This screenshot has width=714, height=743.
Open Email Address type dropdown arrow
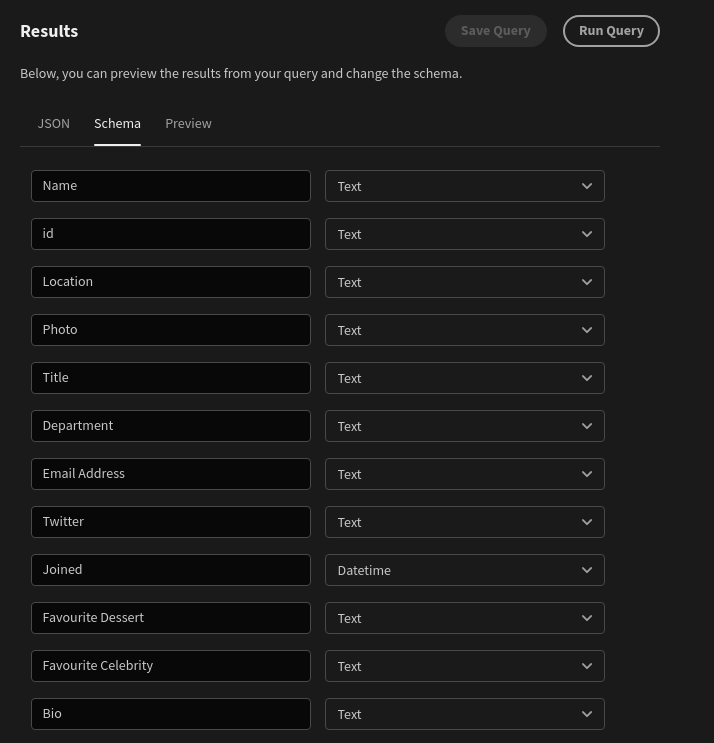pyautogui.click(x=587, y=474)
